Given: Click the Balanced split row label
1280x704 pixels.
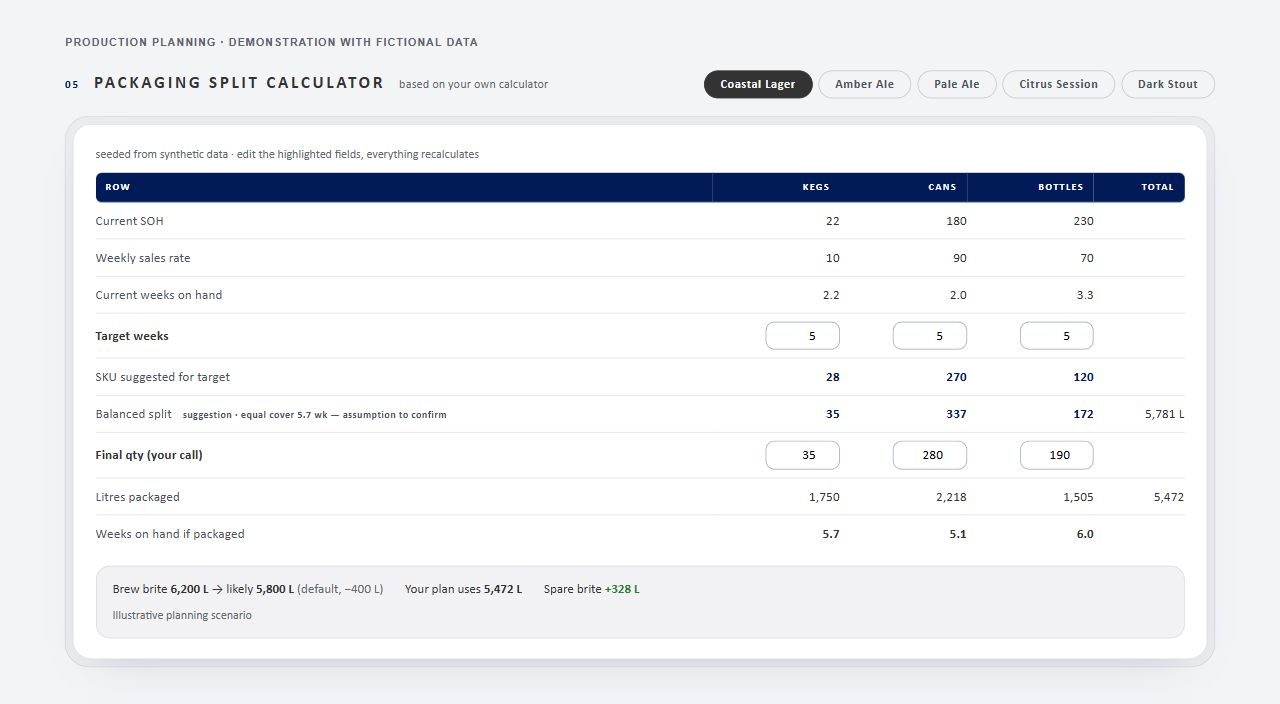Looking at the screenshot, I should [134, 414].
